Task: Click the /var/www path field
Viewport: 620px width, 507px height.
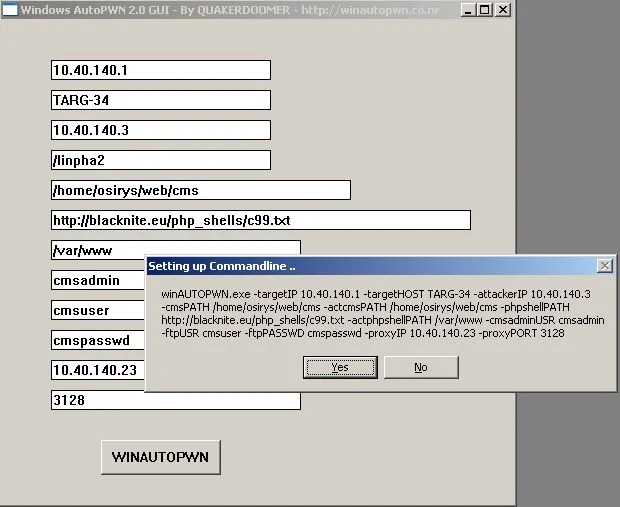Action: point(176,248)
